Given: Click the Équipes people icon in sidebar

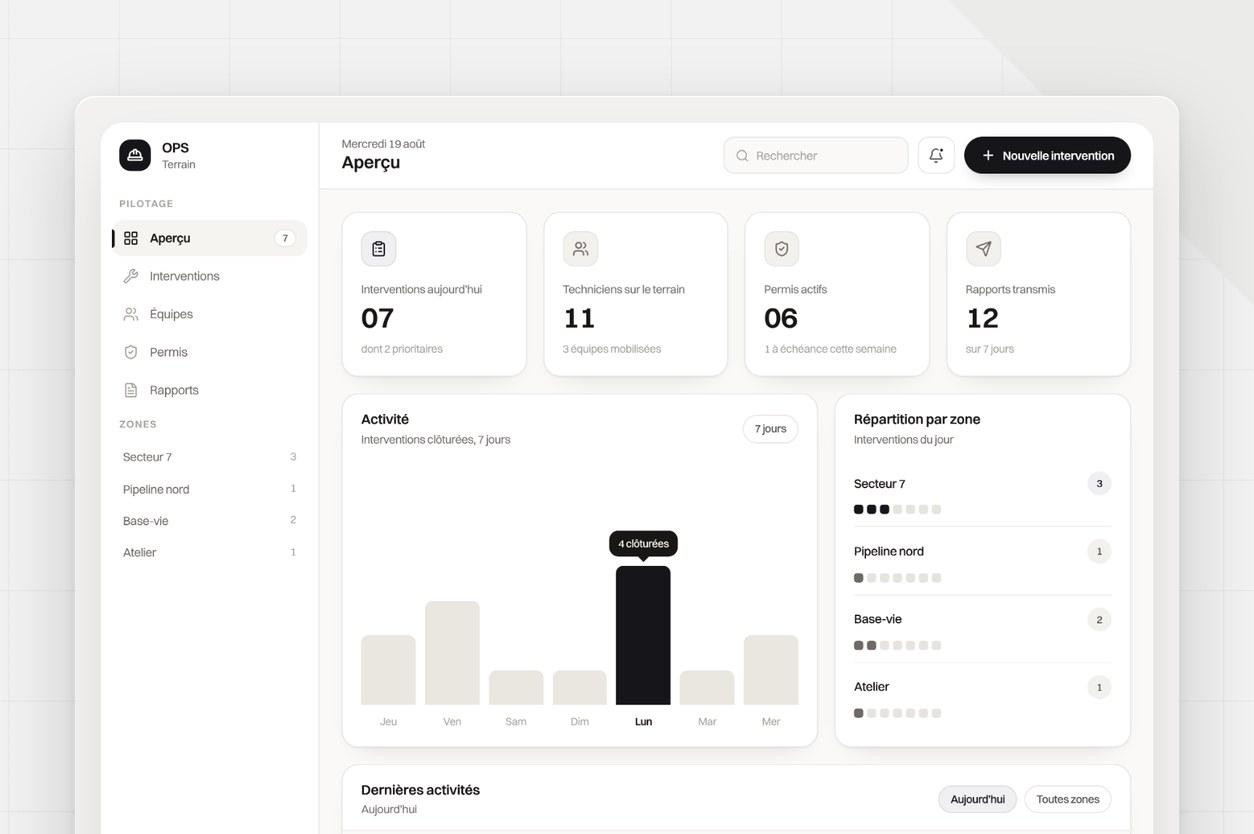Looking at the screenshot, I should click(131, 314).
